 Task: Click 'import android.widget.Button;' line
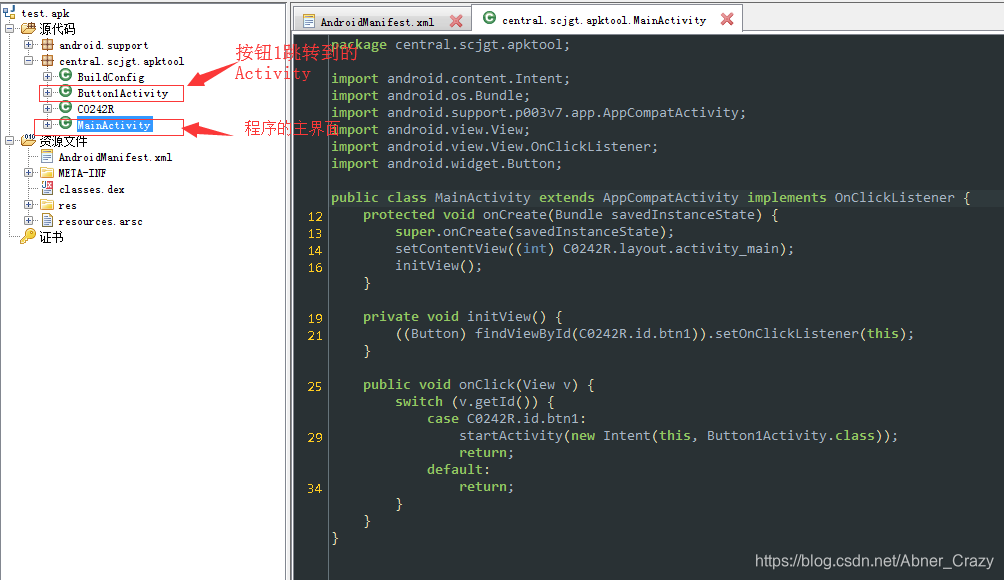(446, 164)
